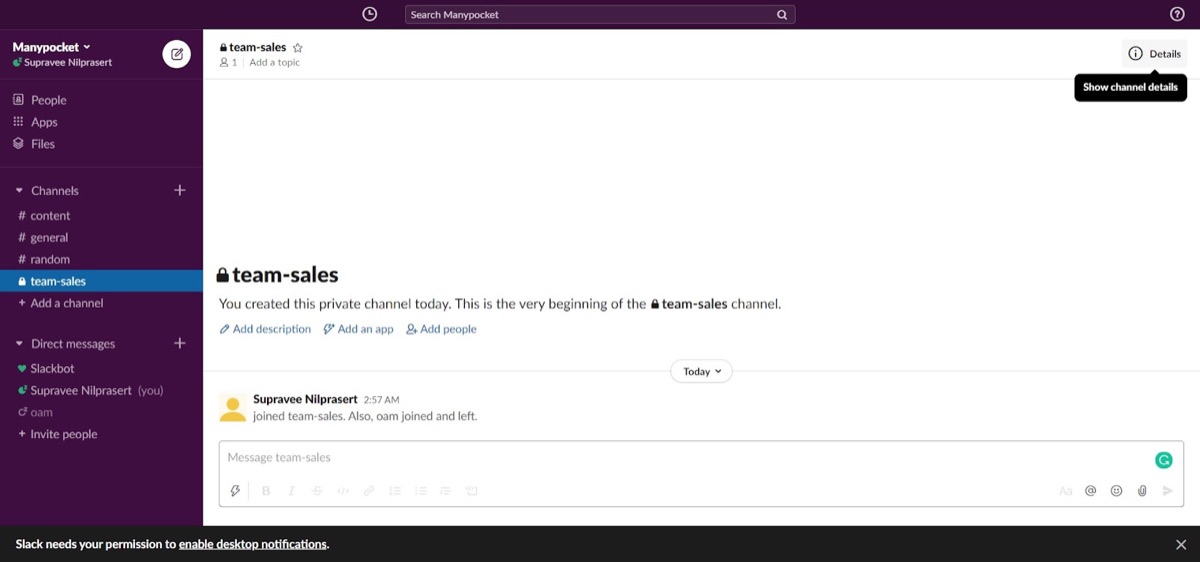Click the search magnifier icon
Viewport: 1200px width, 562px height.
[x=782, y=15]
